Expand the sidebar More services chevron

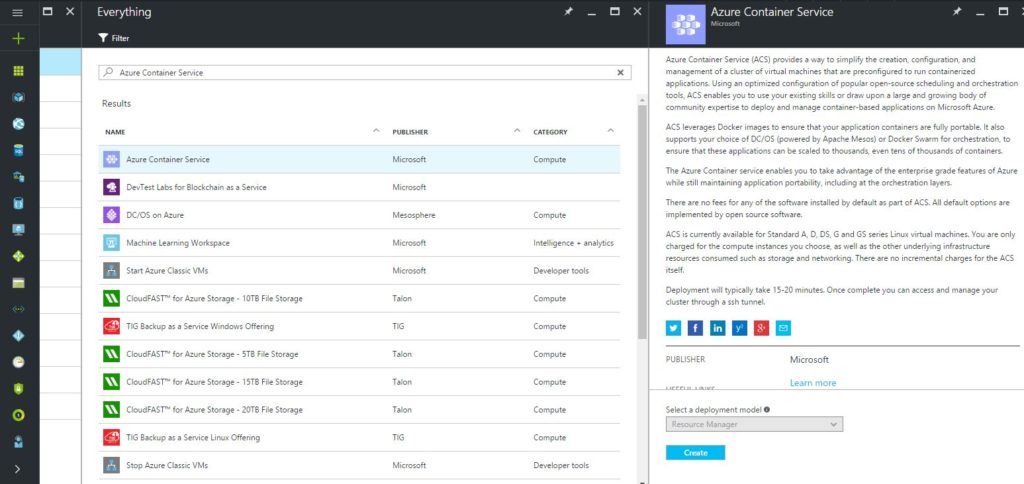click(x=18, y=468)
